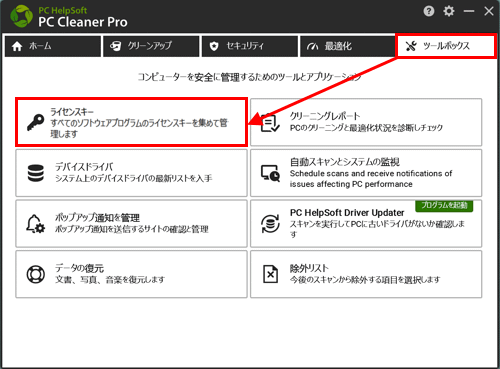Open the help question mark icon
Image resolution: width=500 pixels, height=369 pixels.
tap(429, 11)
